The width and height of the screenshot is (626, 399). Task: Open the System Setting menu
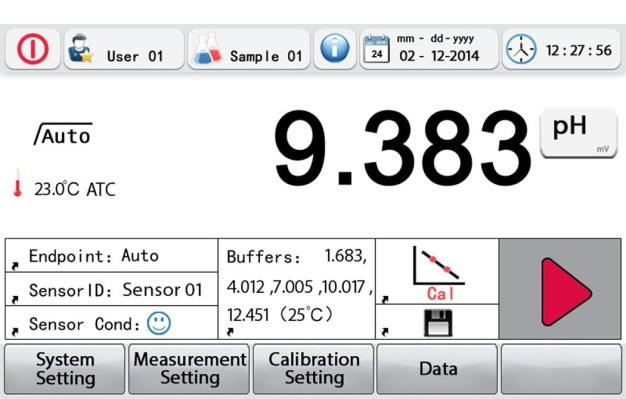pos(65,369)
